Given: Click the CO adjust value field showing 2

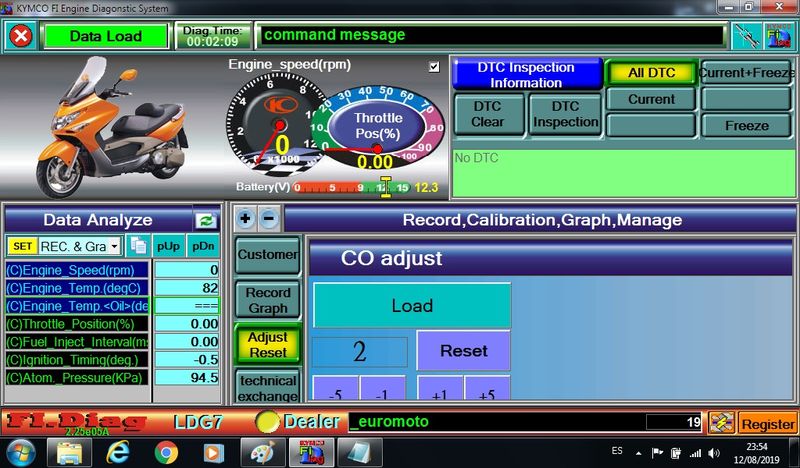Looking at the screenshot, I should coord(360,352).
